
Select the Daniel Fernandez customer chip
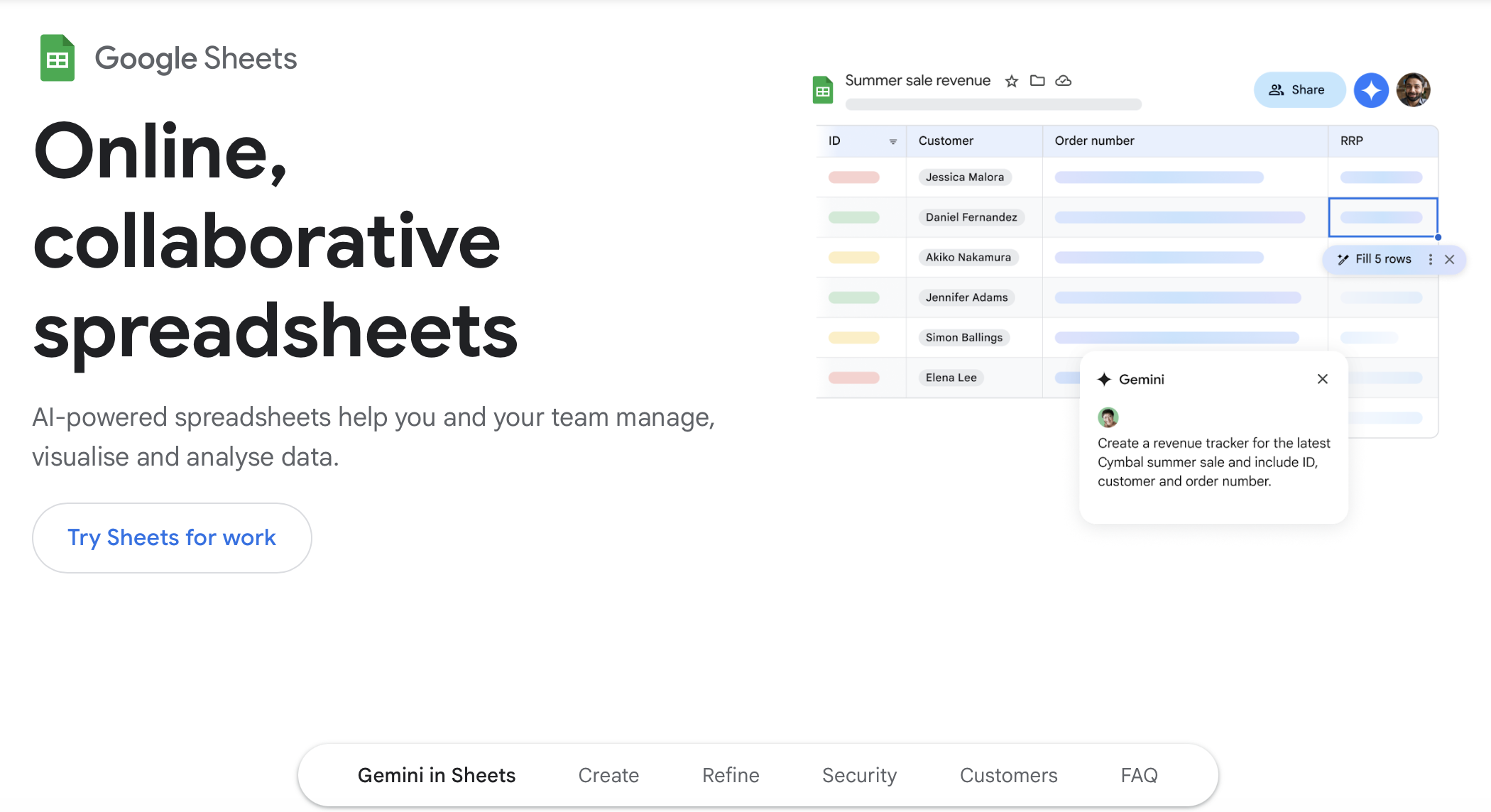[971, 217]
